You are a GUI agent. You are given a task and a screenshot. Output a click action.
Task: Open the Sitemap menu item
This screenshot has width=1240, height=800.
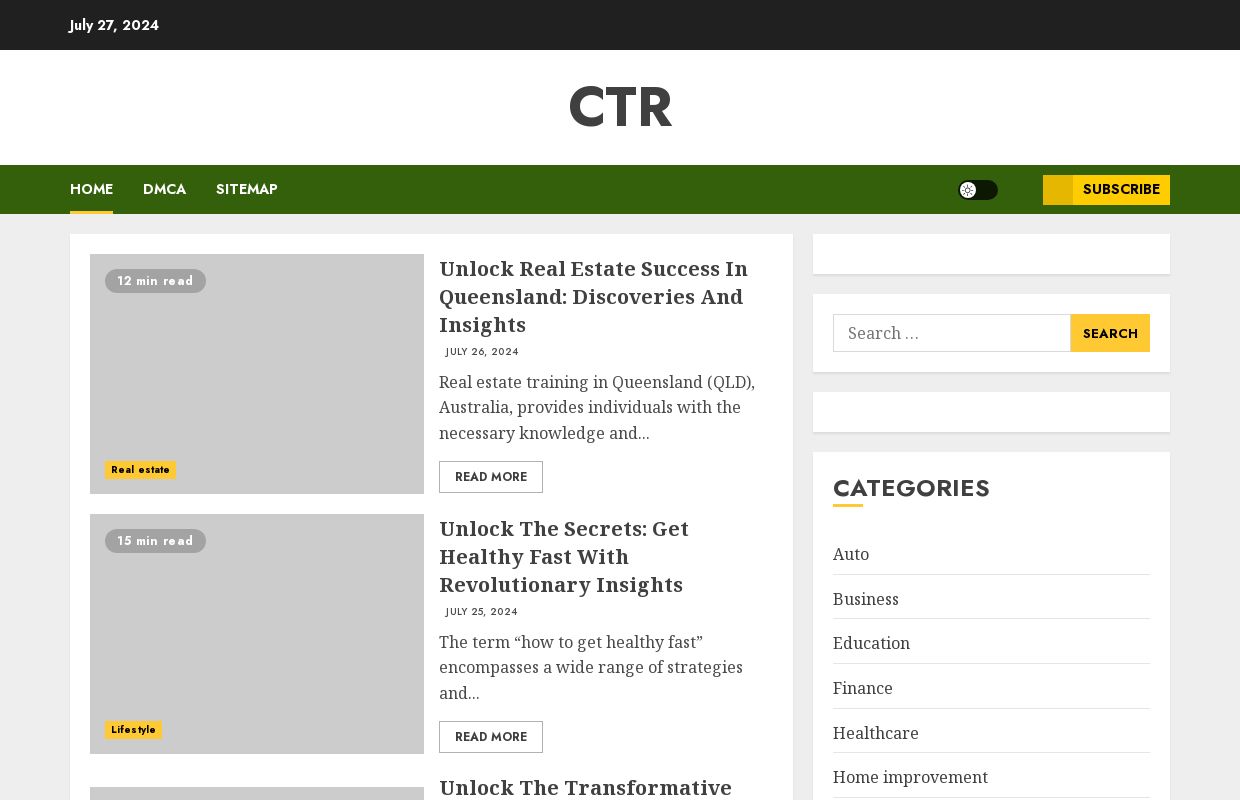[x=247, y=189]
